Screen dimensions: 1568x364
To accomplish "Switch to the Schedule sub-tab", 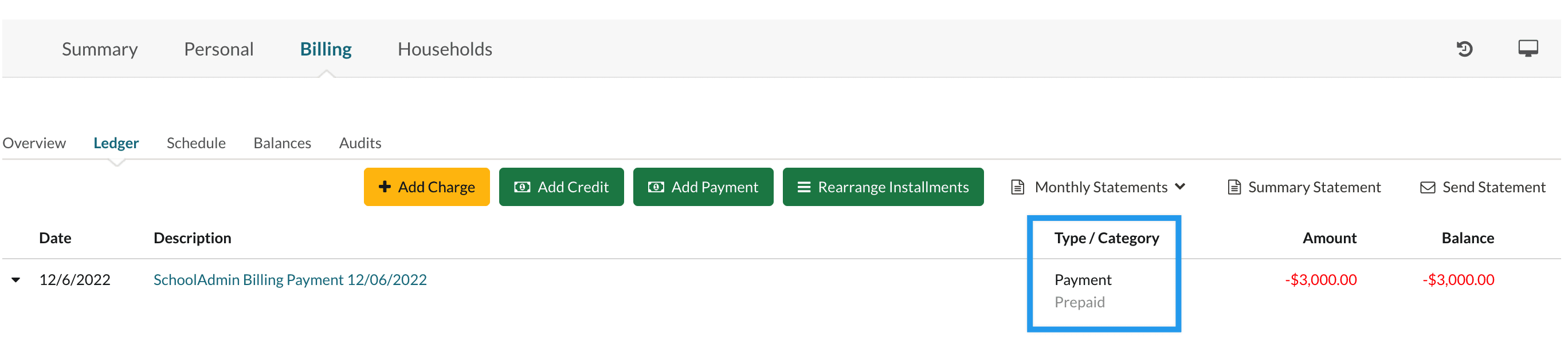I will coord(196,143).
